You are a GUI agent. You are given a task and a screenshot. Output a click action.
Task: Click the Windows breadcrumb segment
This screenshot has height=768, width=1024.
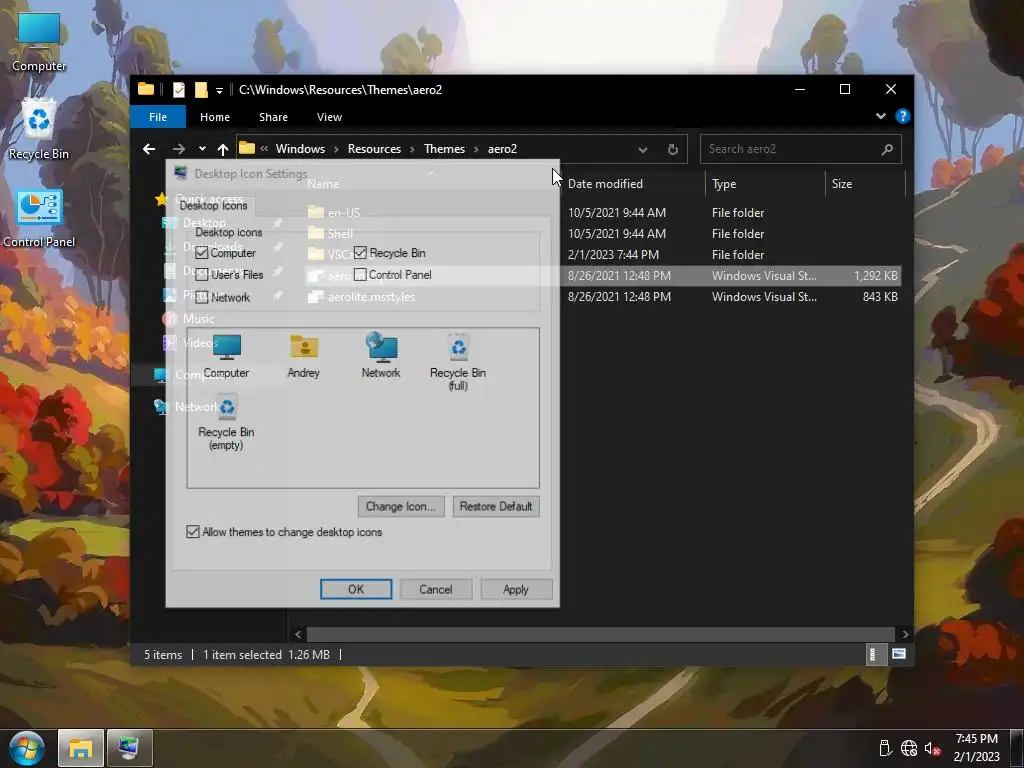tap(300, 149)
